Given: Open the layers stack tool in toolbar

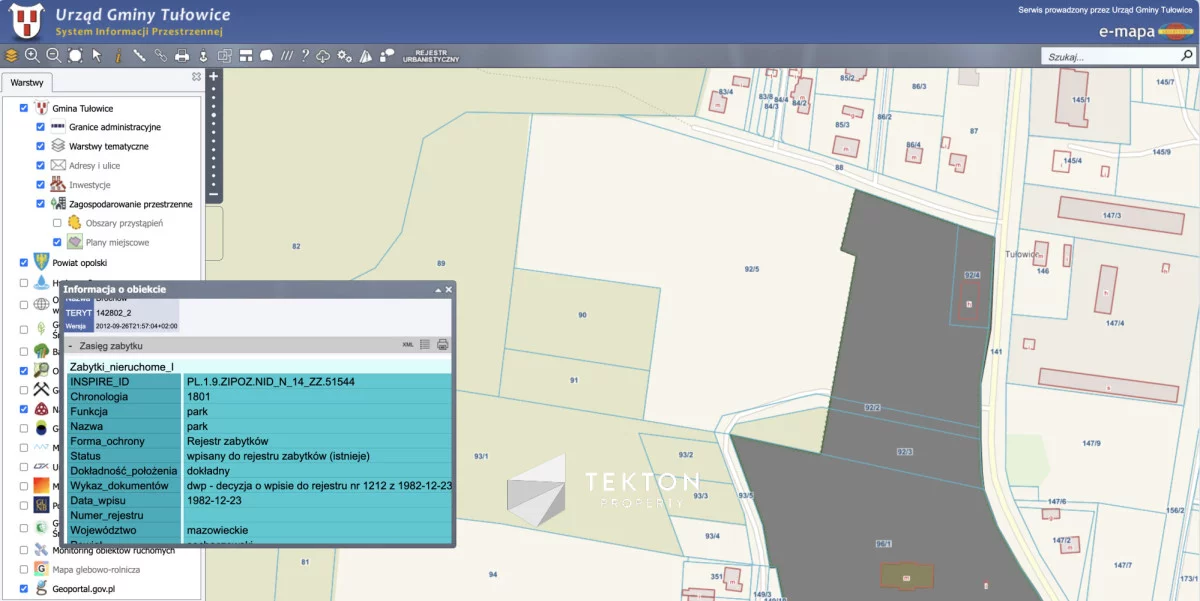Looking at the screenshot, I should 11,56.
